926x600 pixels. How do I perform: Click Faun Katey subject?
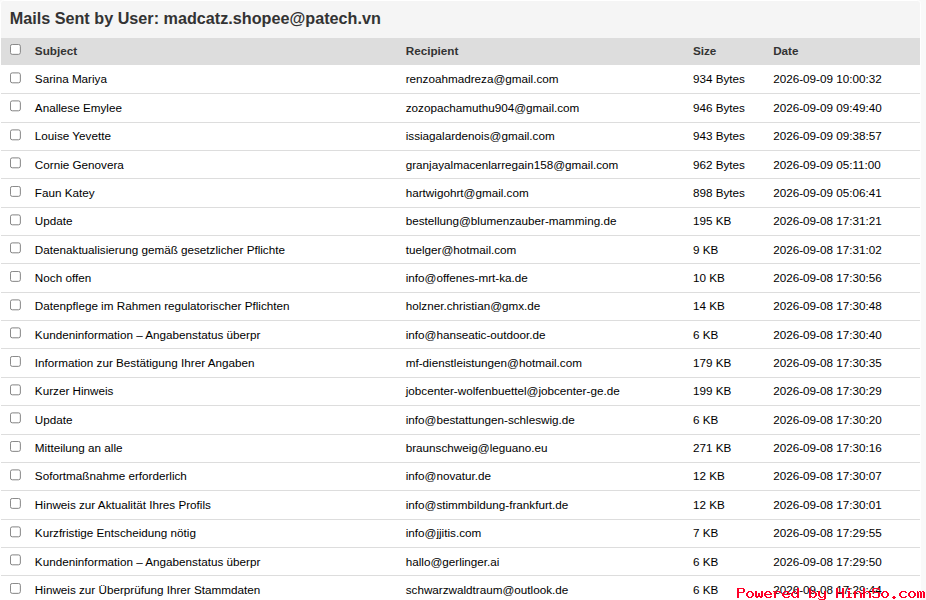pos(64,193)
